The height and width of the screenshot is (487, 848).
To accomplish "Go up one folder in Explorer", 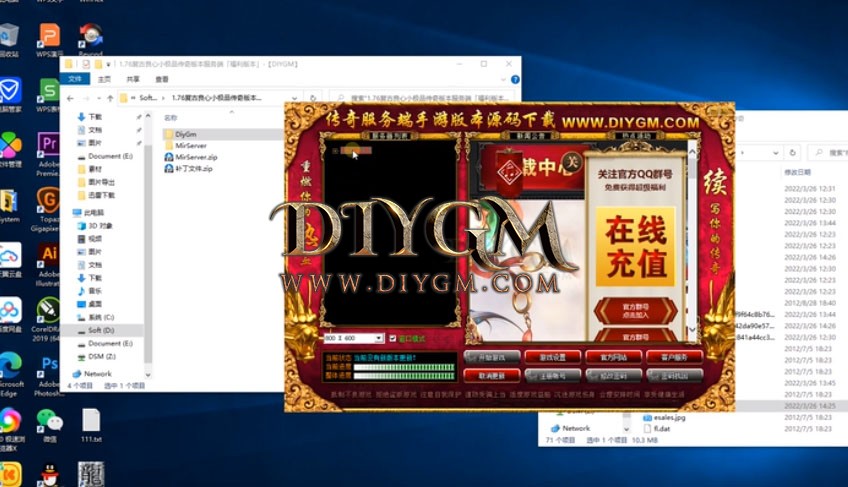I will coord(110,98).
